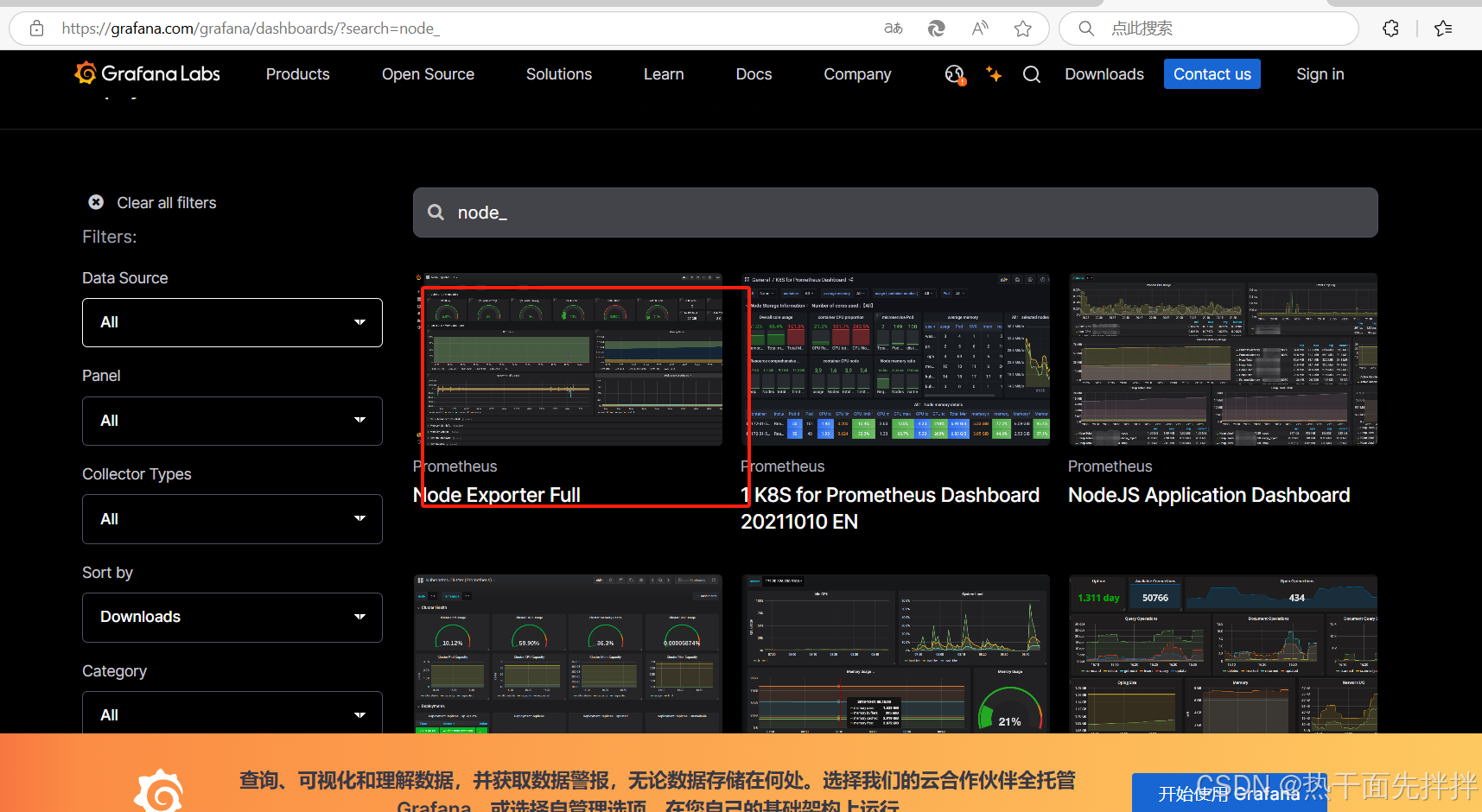Screen dimensions: 1482x812
Task: Open NodeJS Application Dashboard title link
Action: [1209, 495]
